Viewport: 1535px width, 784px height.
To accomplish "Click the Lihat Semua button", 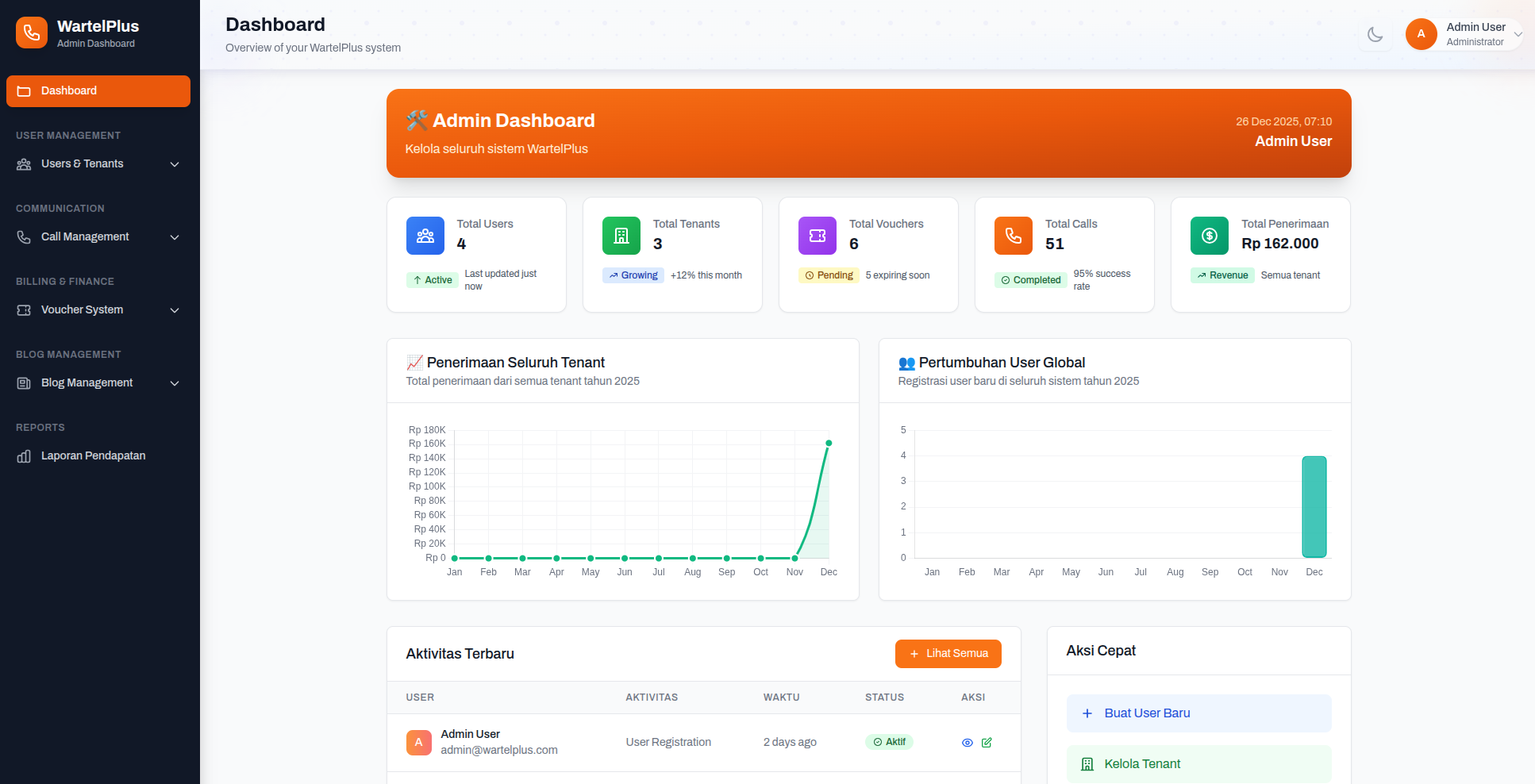I will [948, 653].
